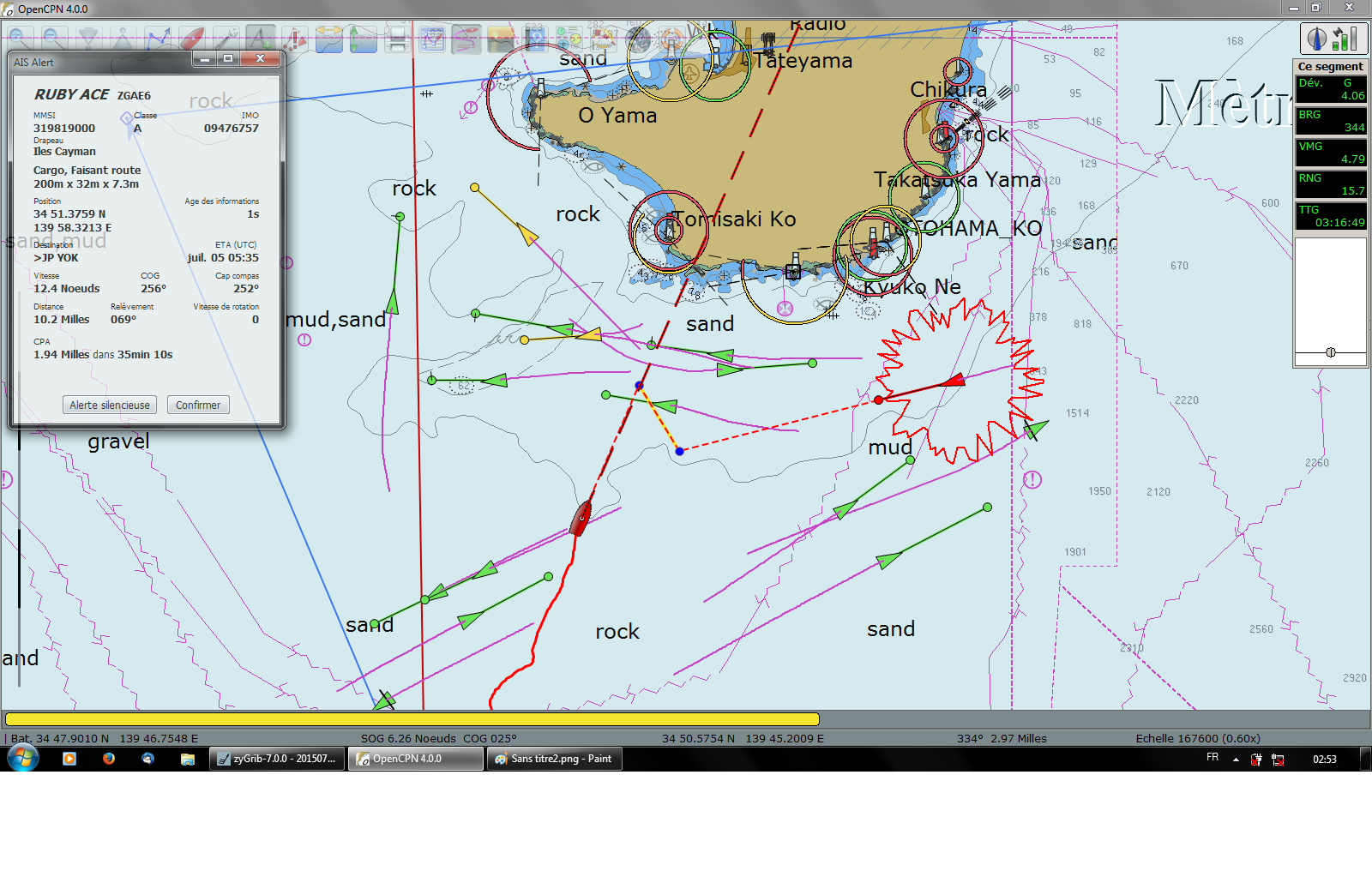Click the VMG 4.79 readout
The height and width of the screenshot is (889, 1372).
[1331, 153]
